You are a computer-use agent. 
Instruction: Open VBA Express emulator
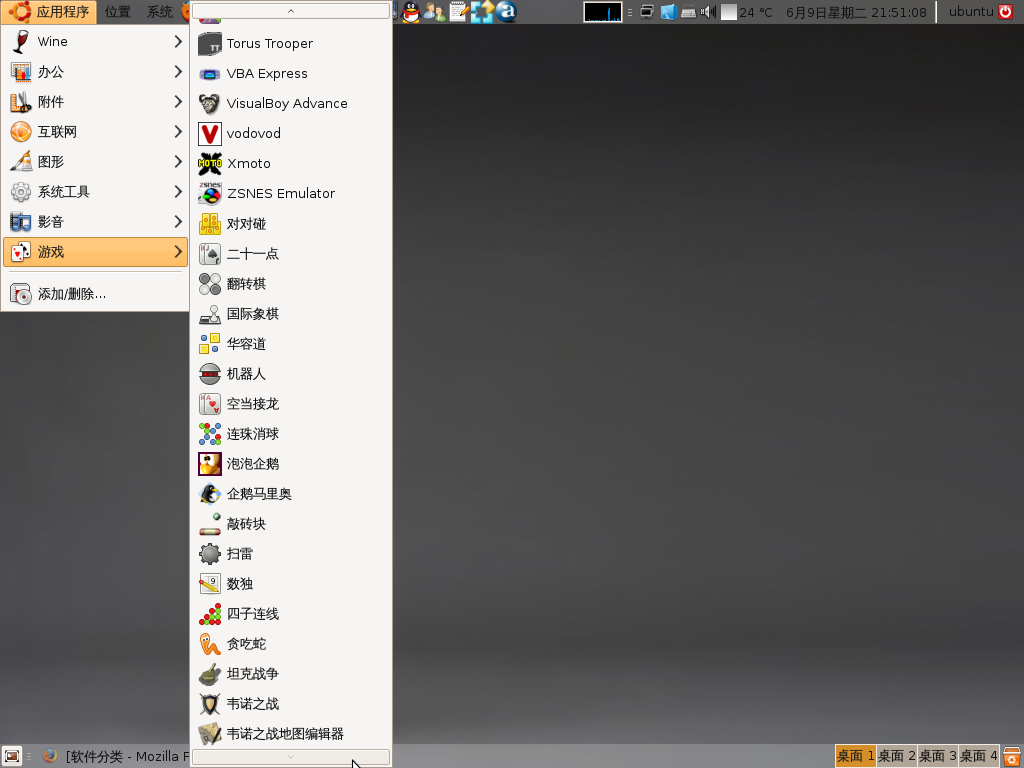coord(291,73)
